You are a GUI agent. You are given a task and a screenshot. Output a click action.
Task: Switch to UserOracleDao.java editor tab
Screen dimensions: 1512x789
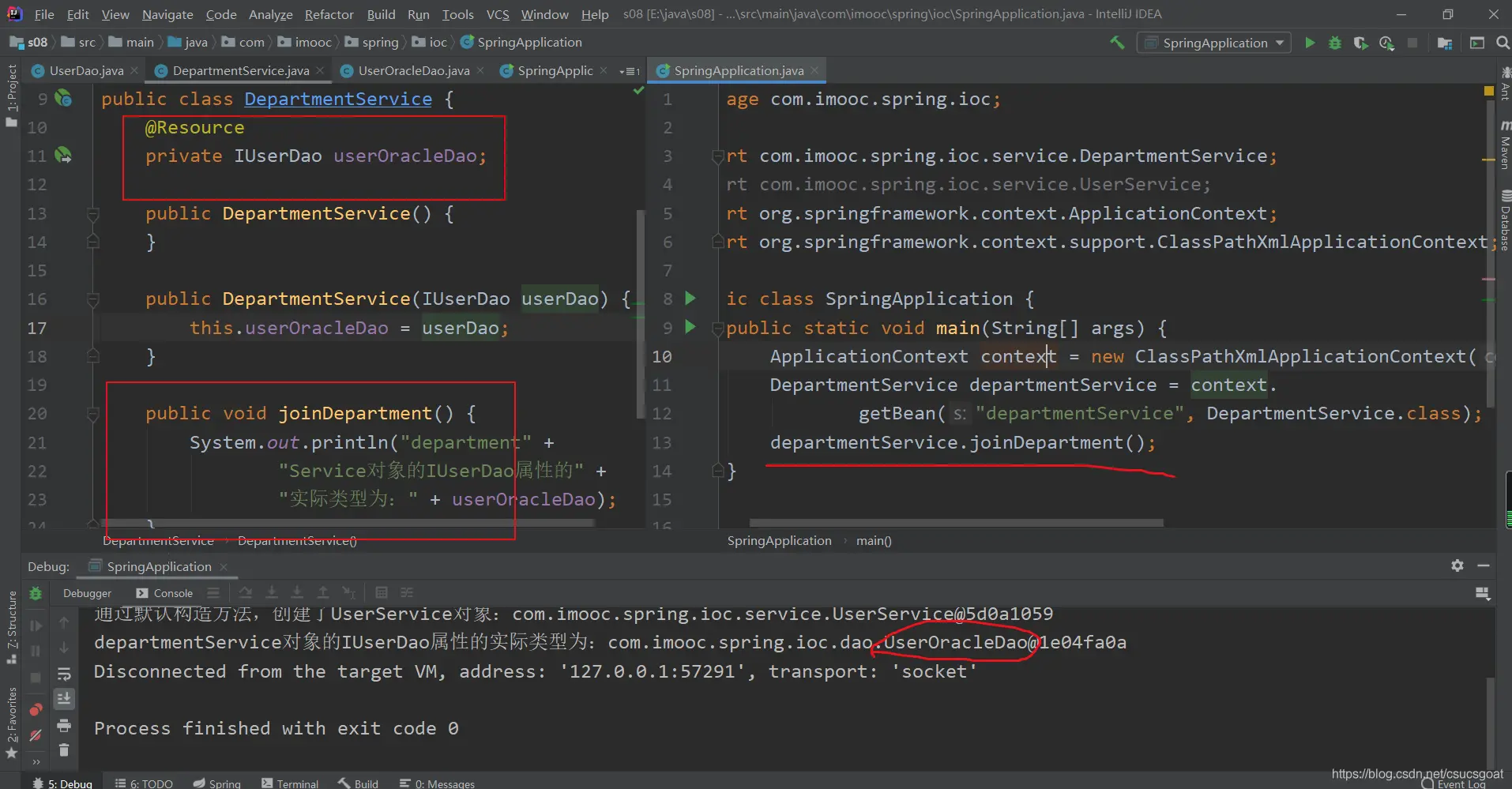pos(413,71)
